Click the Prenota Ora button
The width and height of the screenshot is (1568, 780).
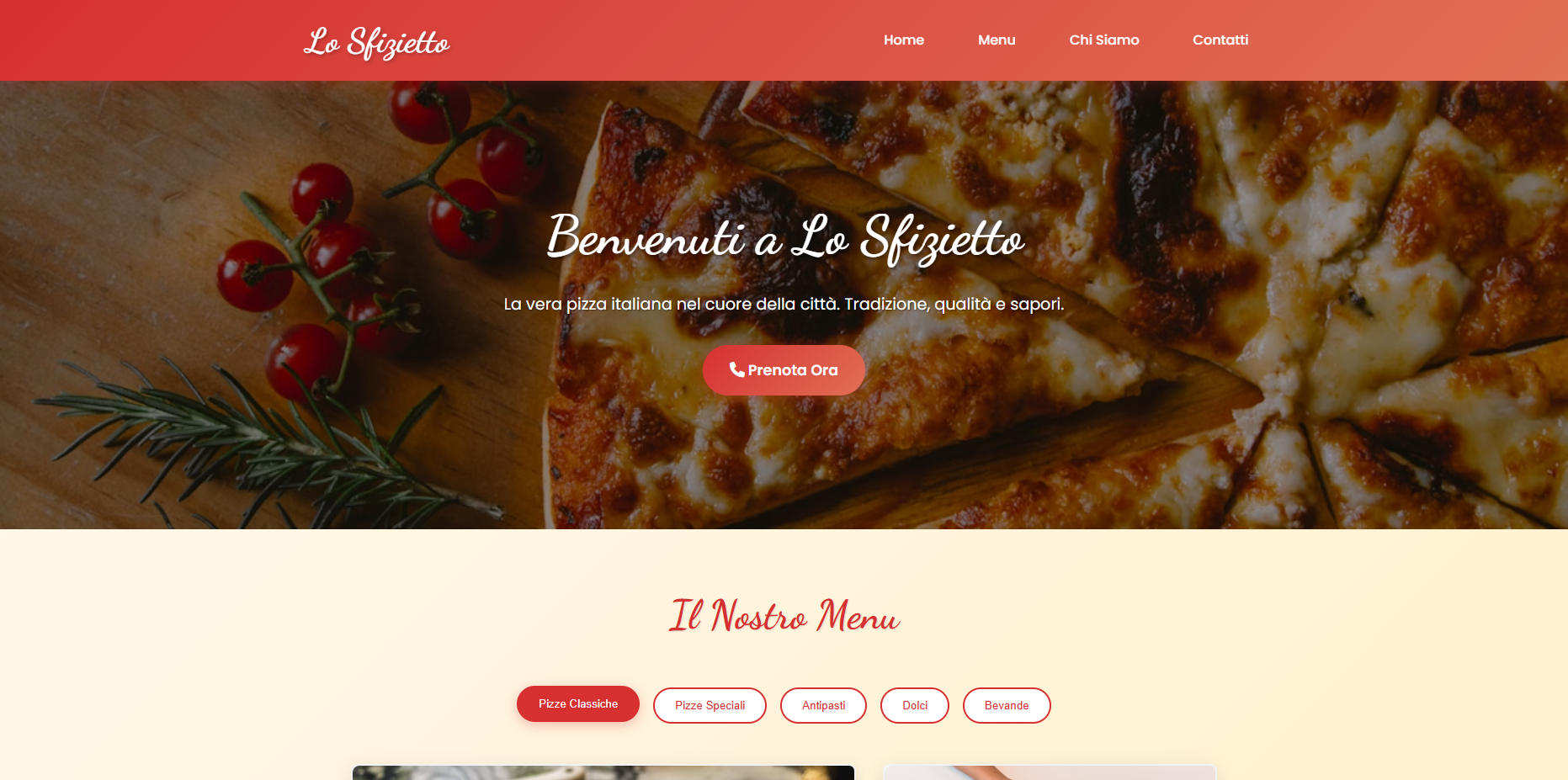click(x=784, y=370)
